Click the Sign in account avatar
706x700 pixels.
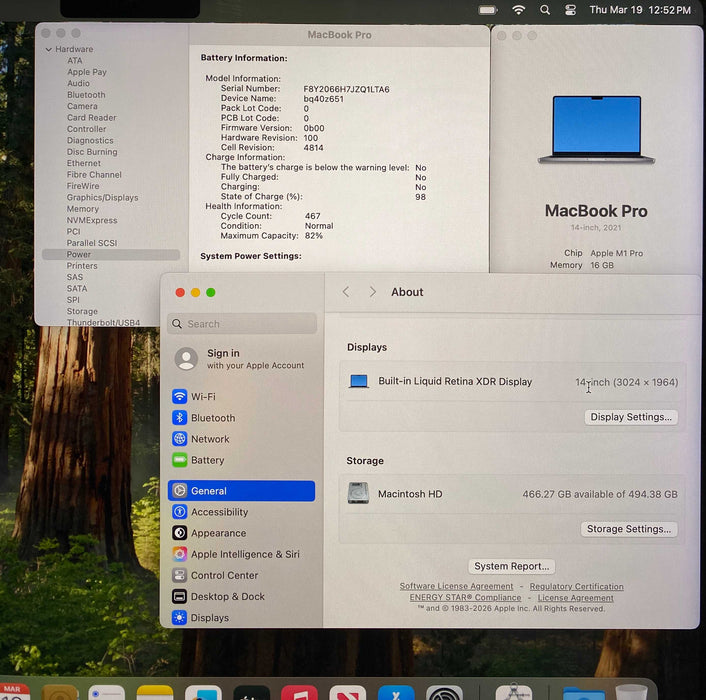[186, 359]
